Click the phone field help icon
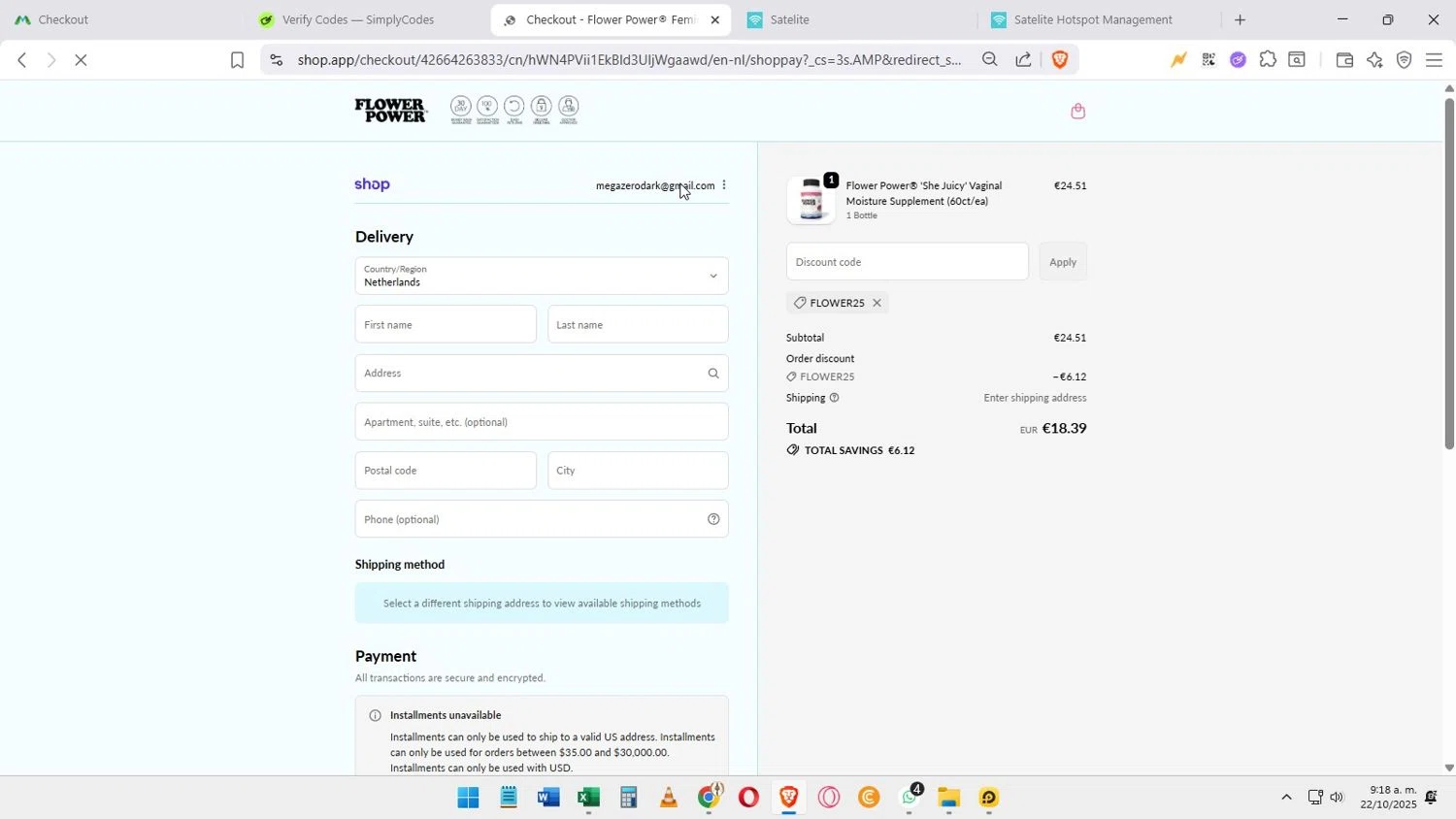 pyautogui.click(x=713, y=519)
